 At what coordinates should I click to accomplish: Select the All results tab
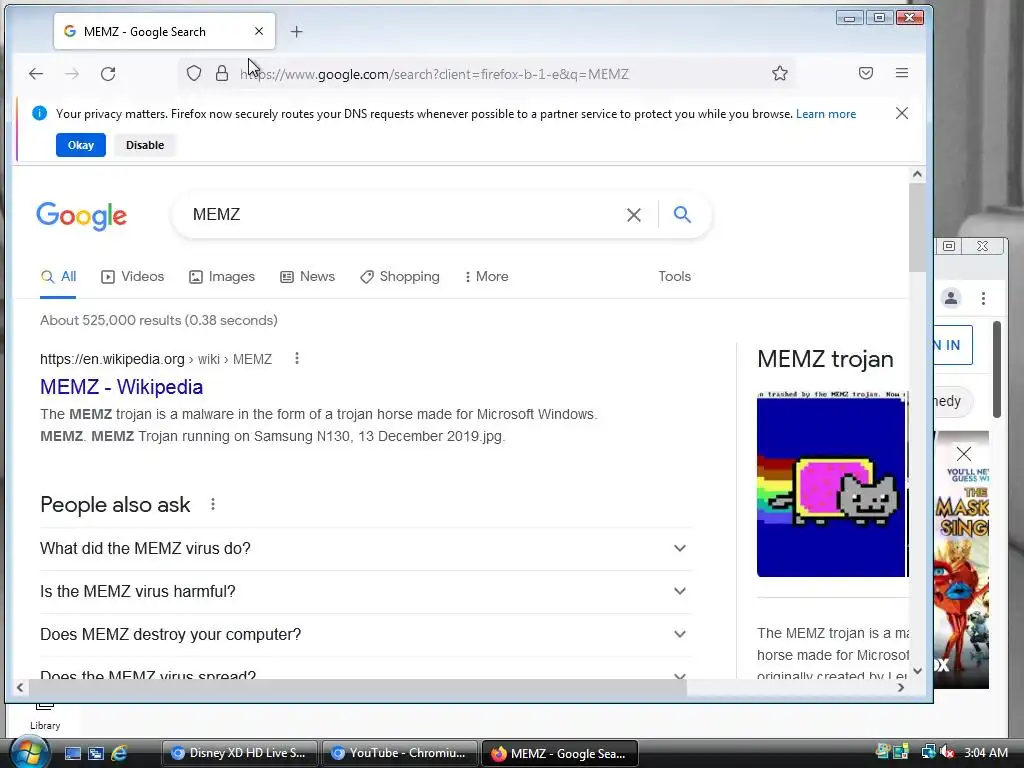[x=58, y=277]
